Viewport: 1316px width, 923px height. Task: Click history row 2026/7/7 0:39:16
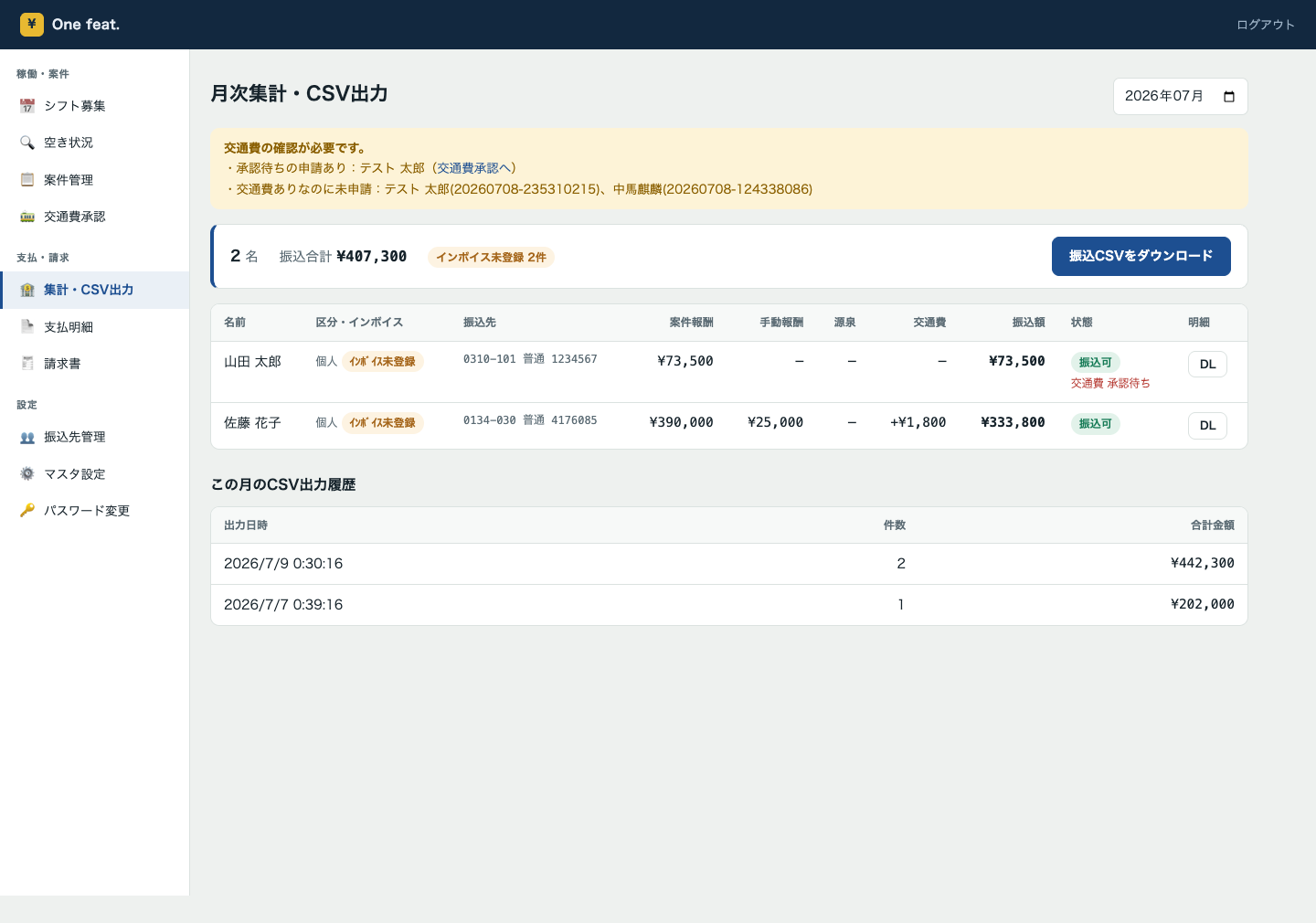point(729,605)
